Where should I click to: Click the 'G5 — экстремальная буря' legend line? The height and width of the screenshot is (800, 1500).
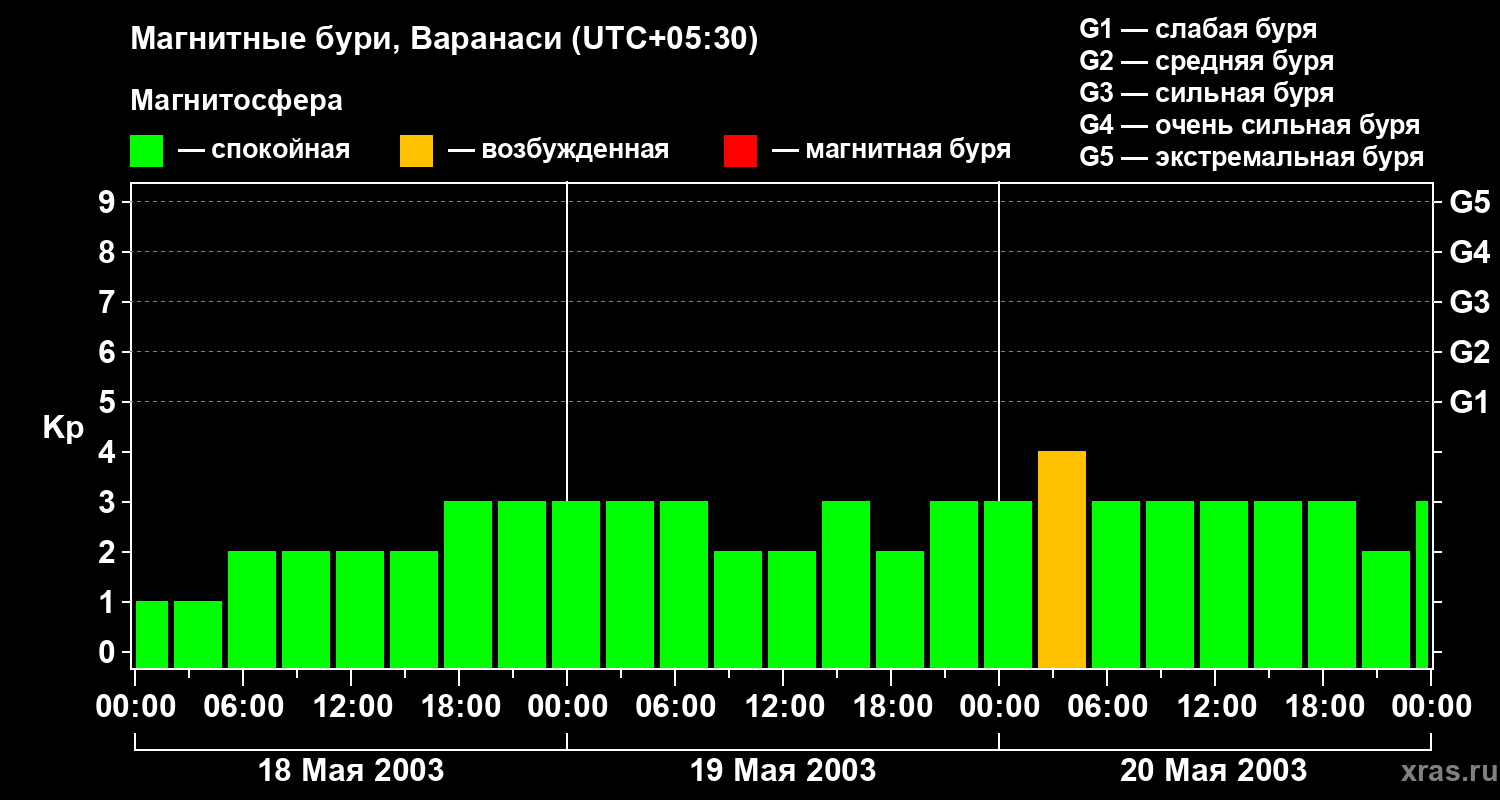click(1251, 158)
